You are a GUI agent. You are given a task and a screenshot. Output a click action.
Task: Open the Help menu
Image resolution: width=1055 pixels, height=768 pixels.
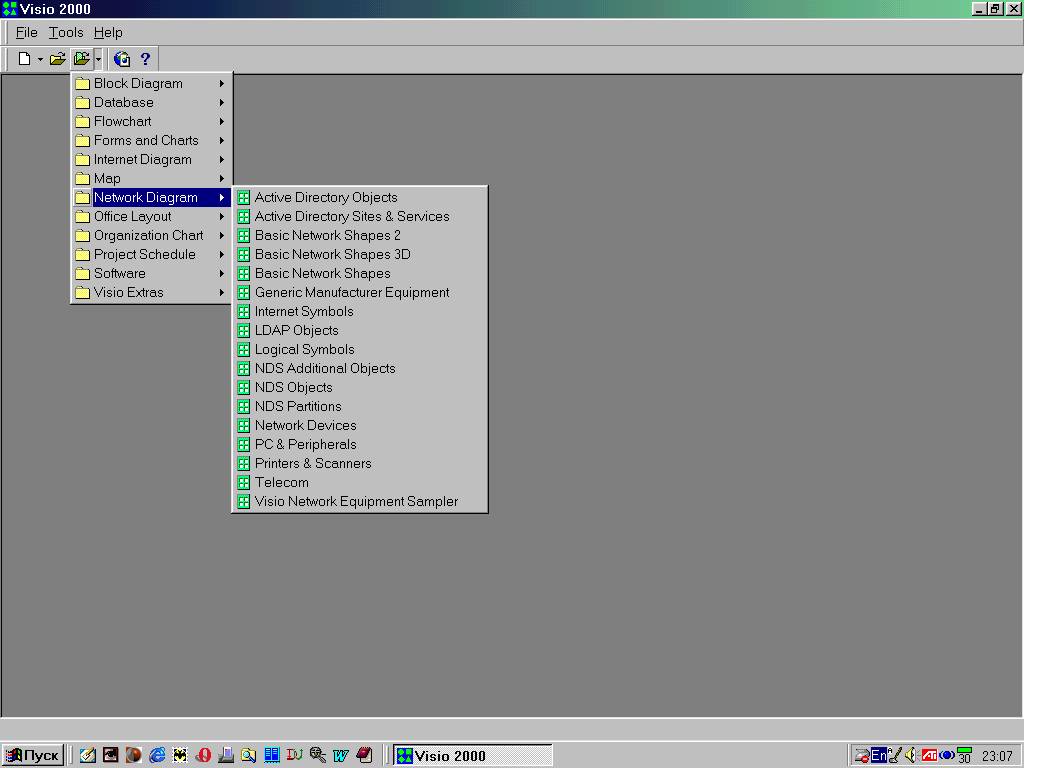[x=108, y=32]
